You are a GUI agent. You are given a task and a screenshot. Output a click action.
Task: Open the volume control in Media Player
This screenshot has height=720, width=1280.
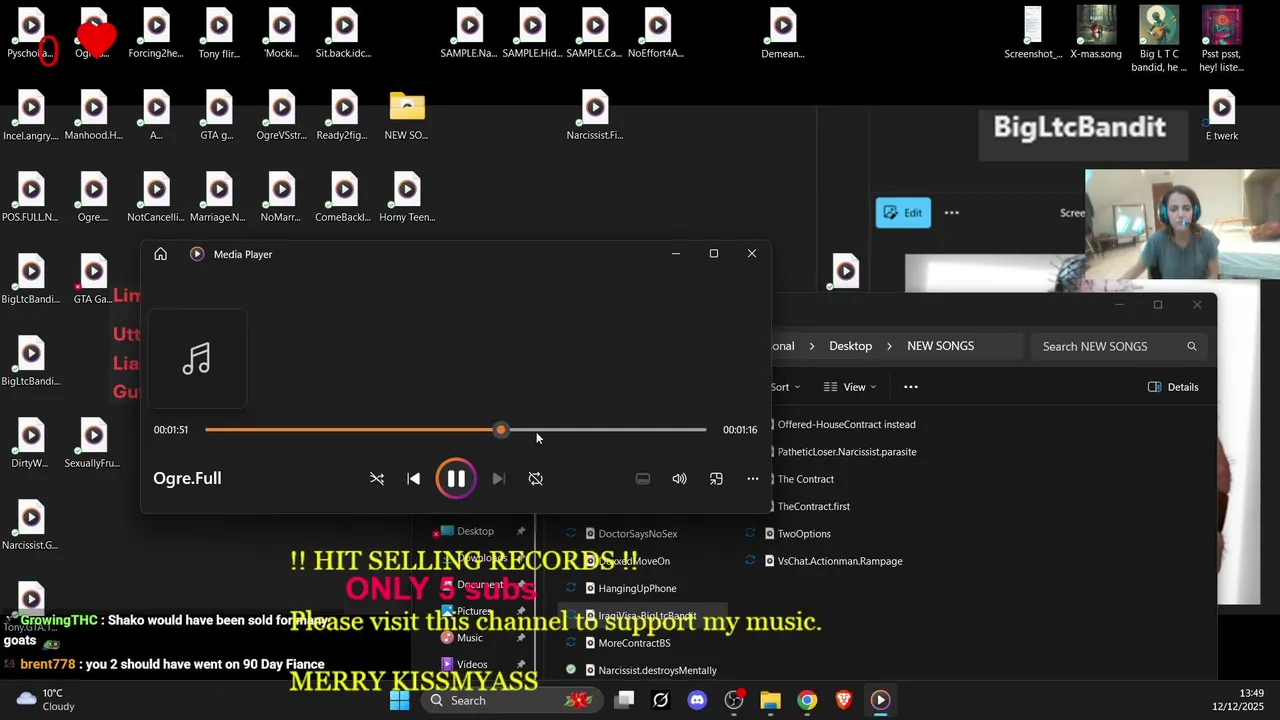(x=679, y=479)
